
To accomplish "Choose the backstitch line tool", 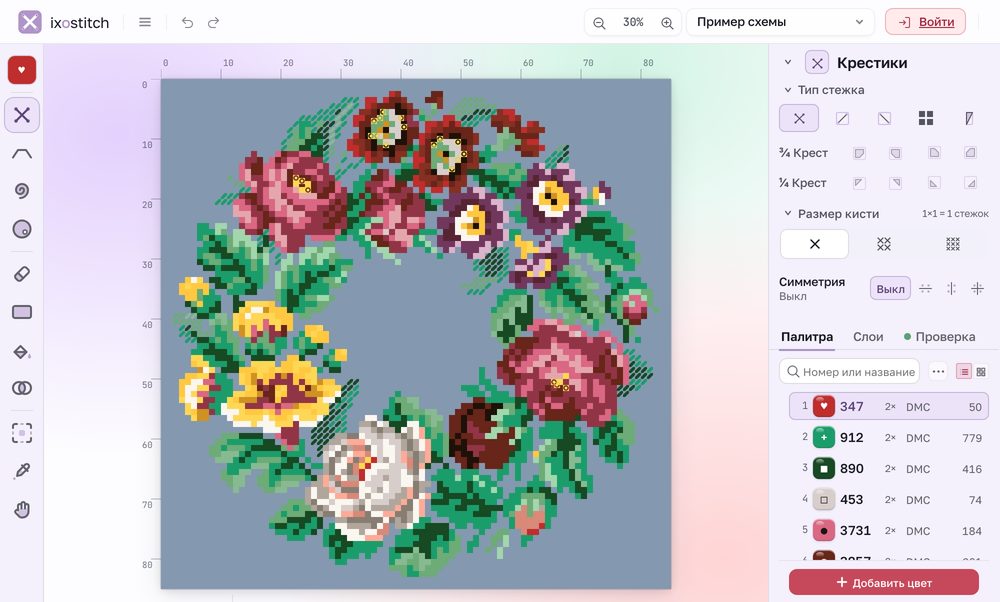I will point(22,153).
